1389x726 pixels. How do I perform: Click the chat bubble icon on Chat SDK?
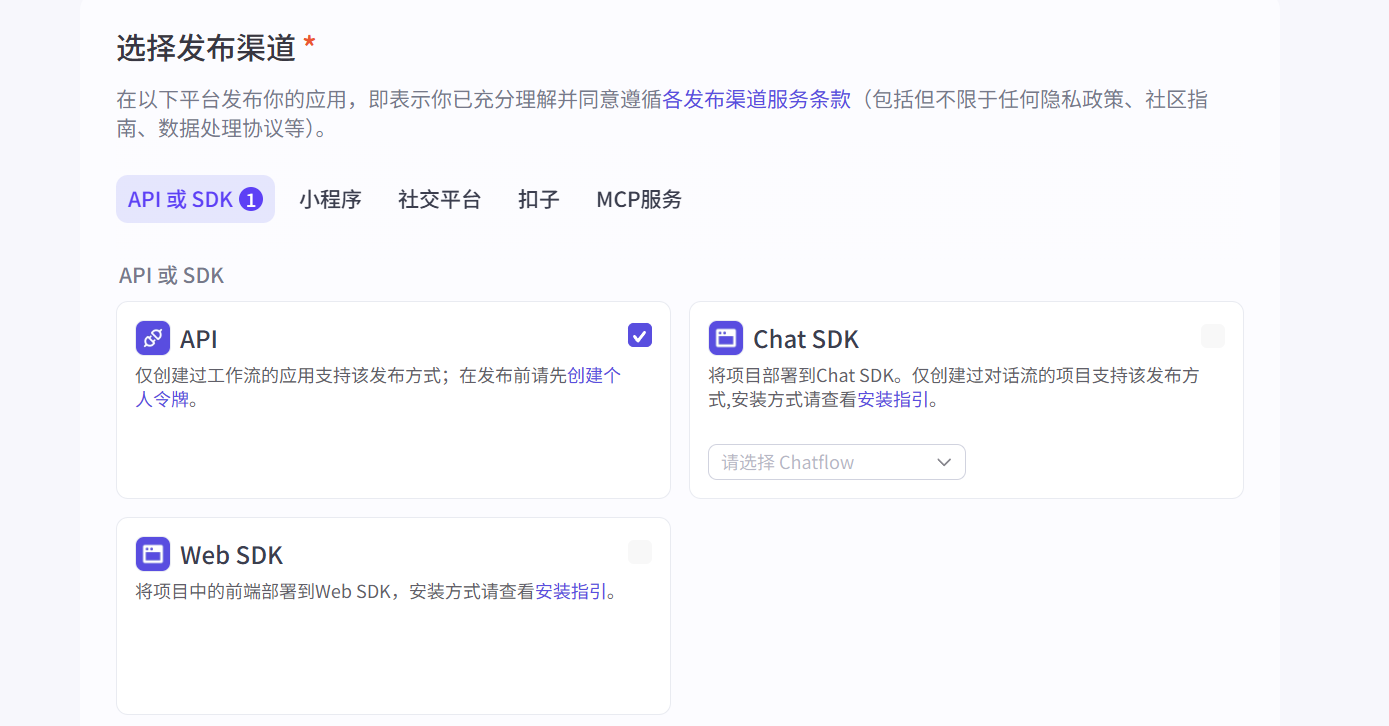coord(725,337)
